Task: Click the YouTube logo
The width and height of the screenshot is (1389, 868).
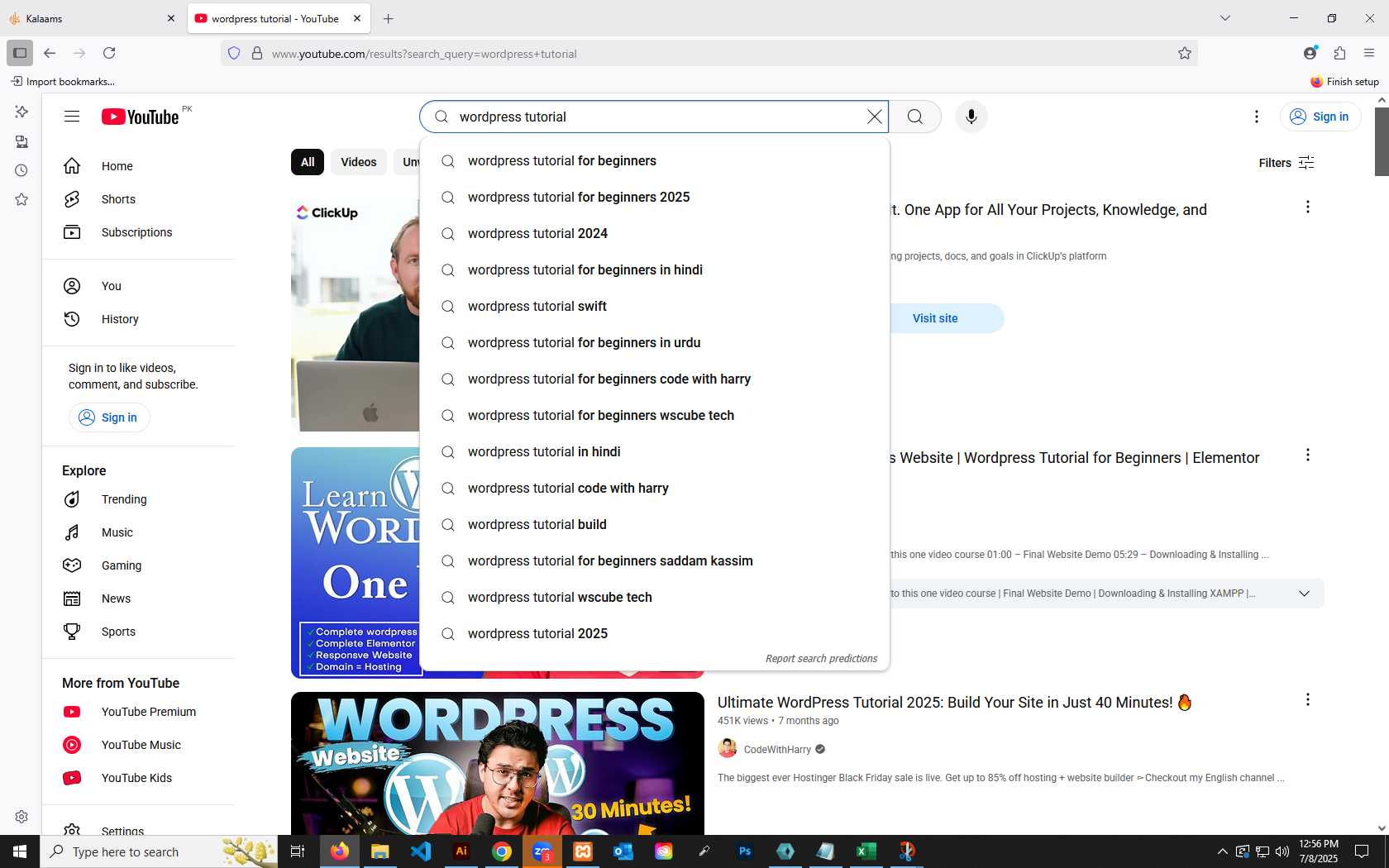Action: click(140, 117)
